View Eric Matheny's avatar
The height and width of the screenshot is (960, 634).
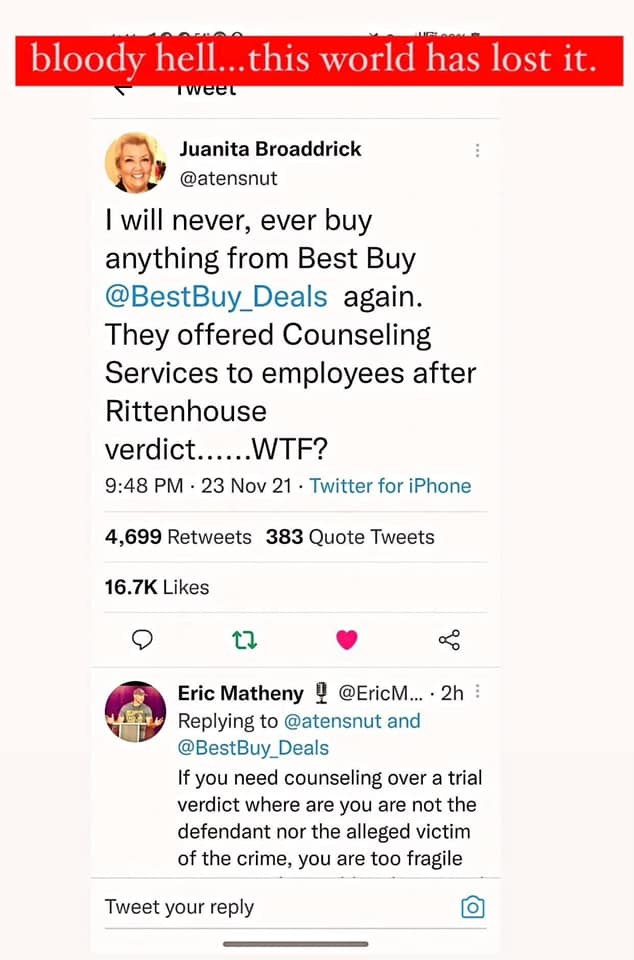pos(135,712)
